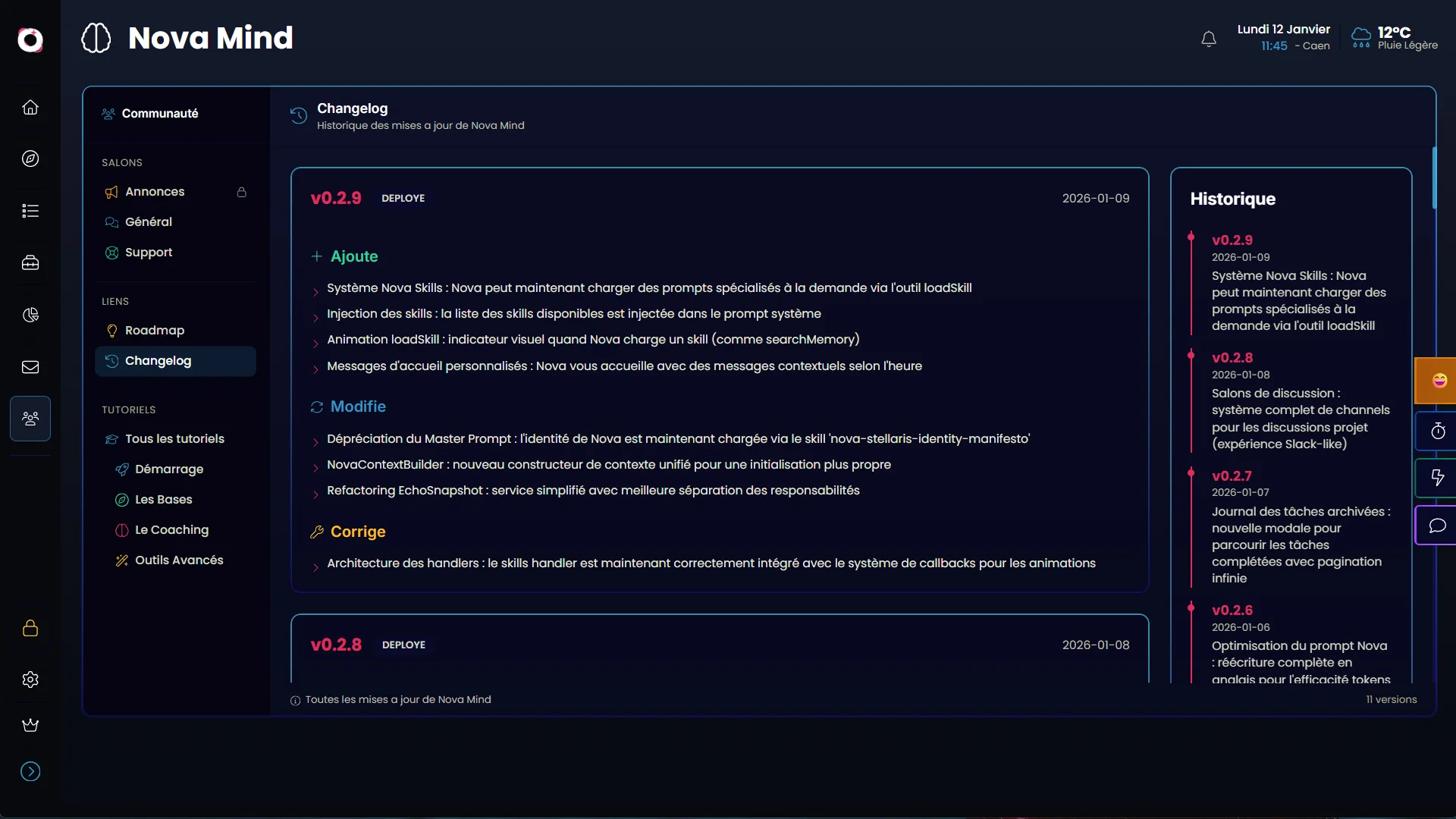This screenshot has height=819, width=1456.
Task: Click the briefcase icon in sidebar
Action: click(30, 263)
